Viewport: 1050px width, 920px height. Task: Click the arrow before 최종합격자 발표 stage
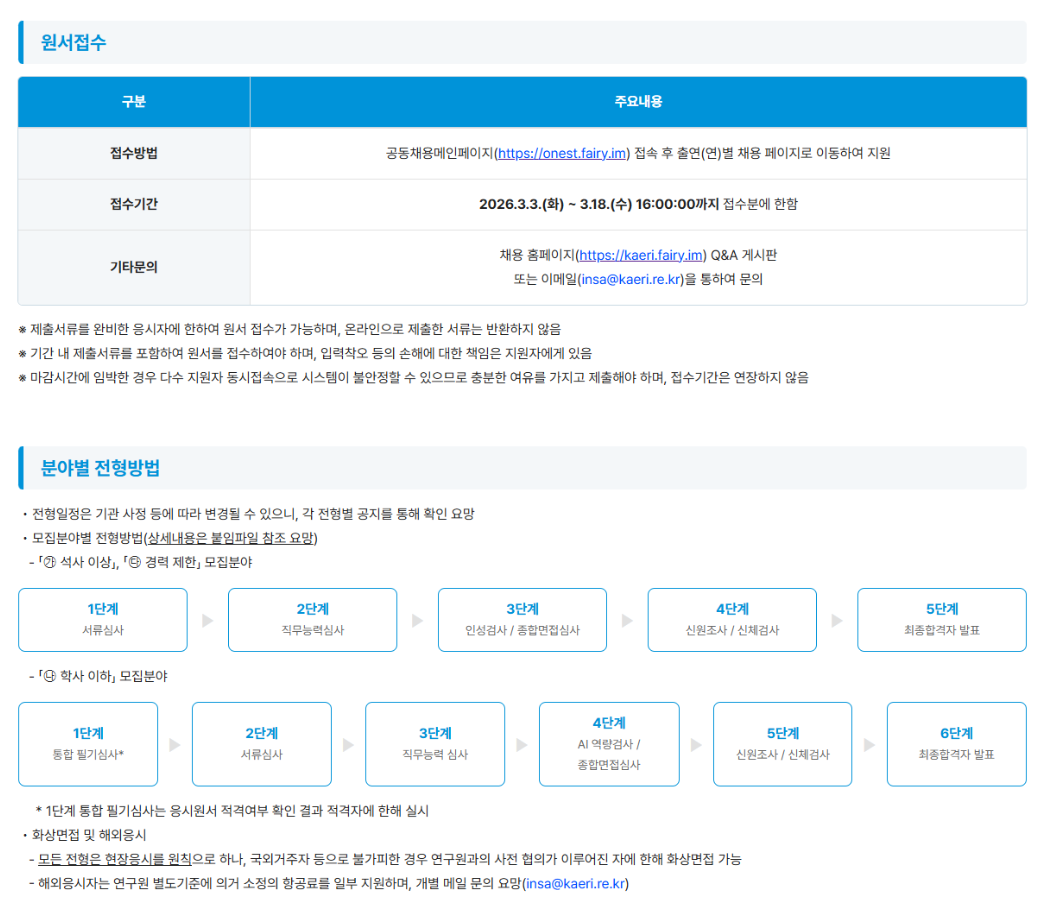coord(836,619)
